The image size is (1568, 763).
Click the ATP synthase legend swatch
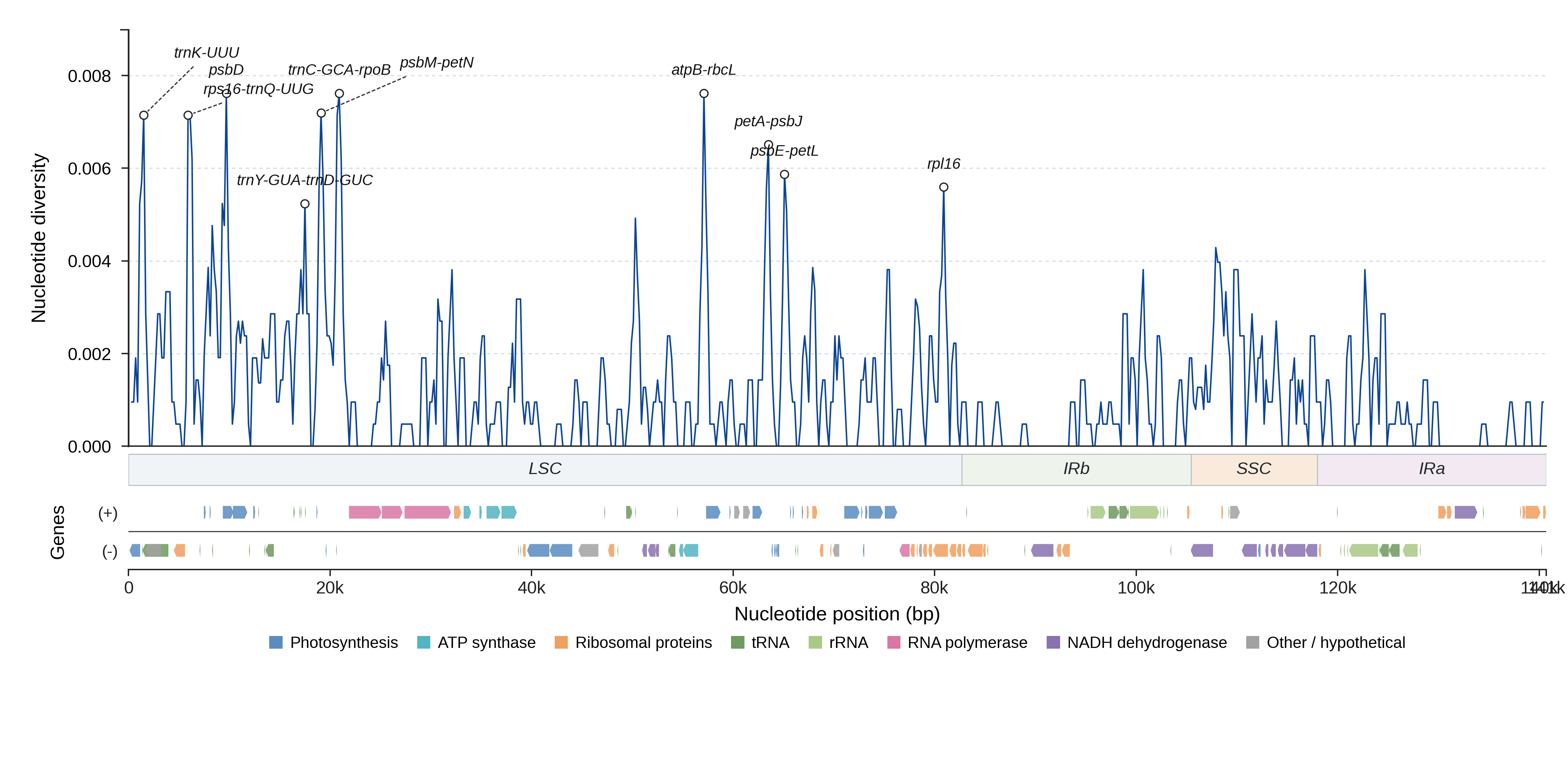424,642
